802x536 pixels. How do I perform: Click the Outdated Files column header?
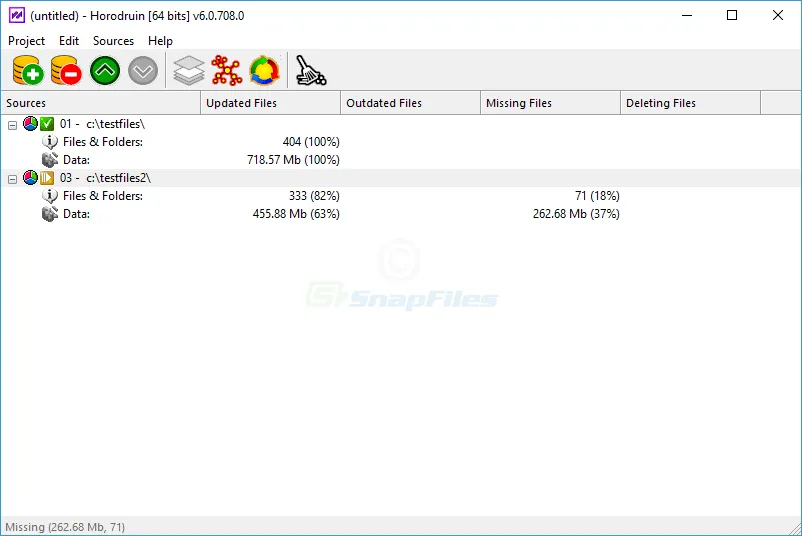[411, 103]
